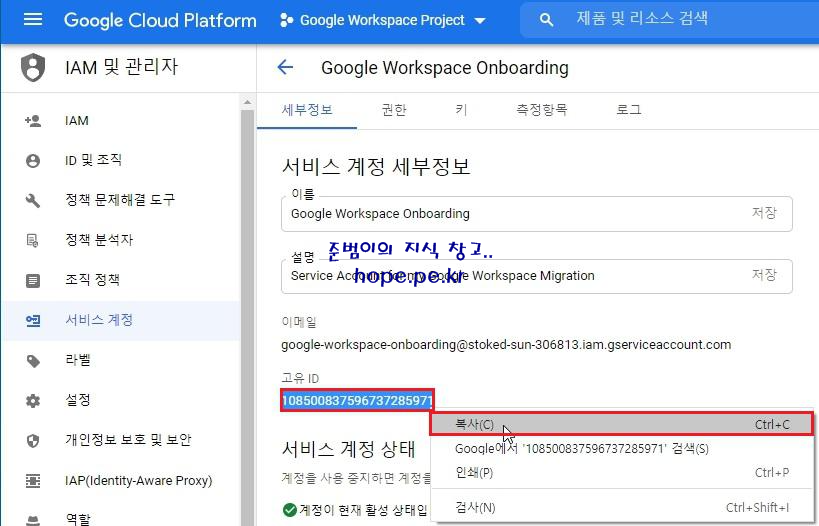Image resolution: width=819 pixels, height=526 pixels.
Task: Go back using the left arrow
Action: 285,67
